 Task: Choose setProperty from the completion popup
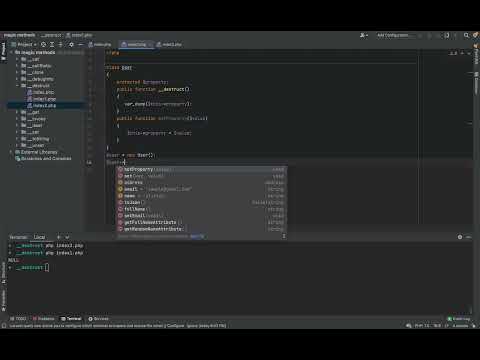[x=202, y=169]
